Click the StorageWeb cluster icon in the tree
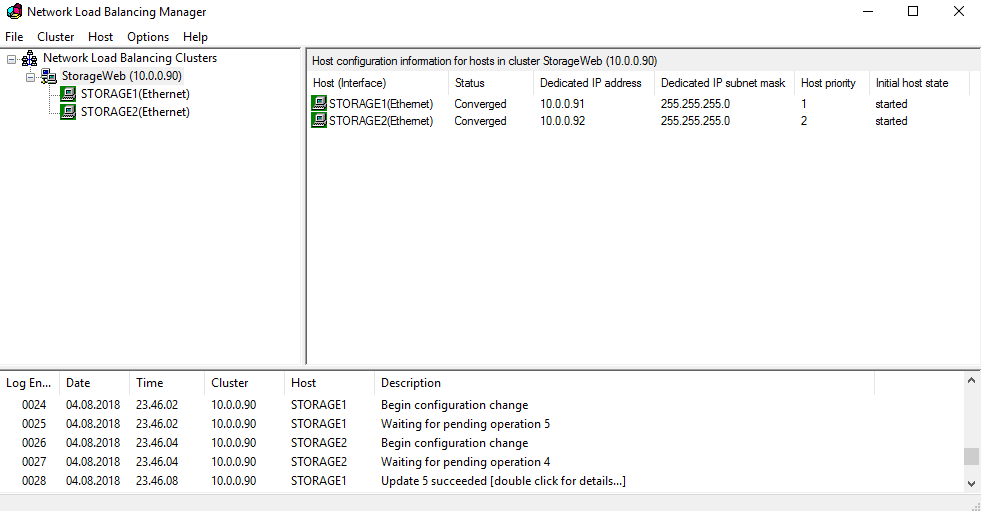981x511 pixels. (x=49, y=76)
